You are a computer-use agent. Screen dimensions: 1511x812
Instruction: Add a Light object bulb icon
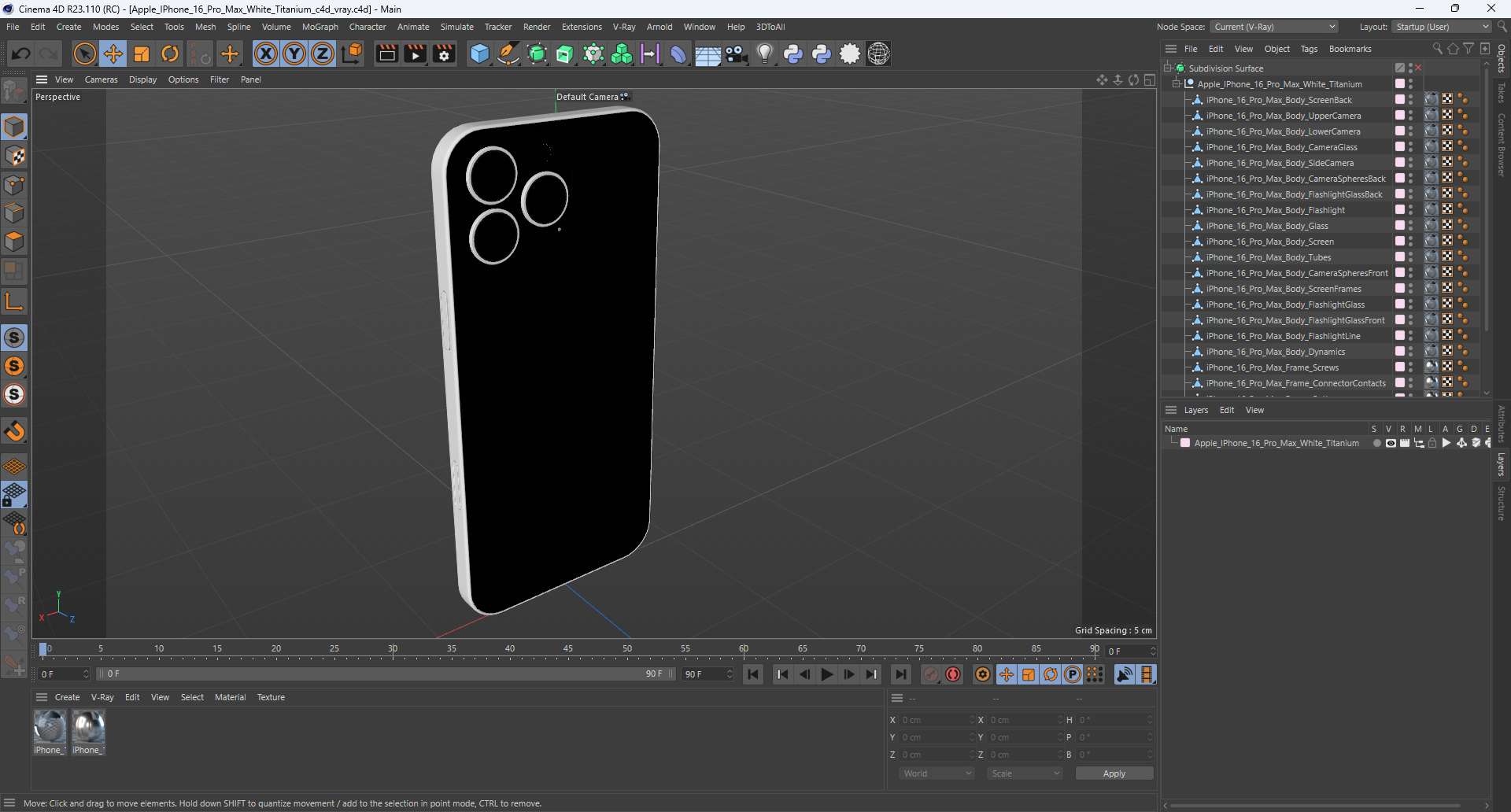[765, 54]
